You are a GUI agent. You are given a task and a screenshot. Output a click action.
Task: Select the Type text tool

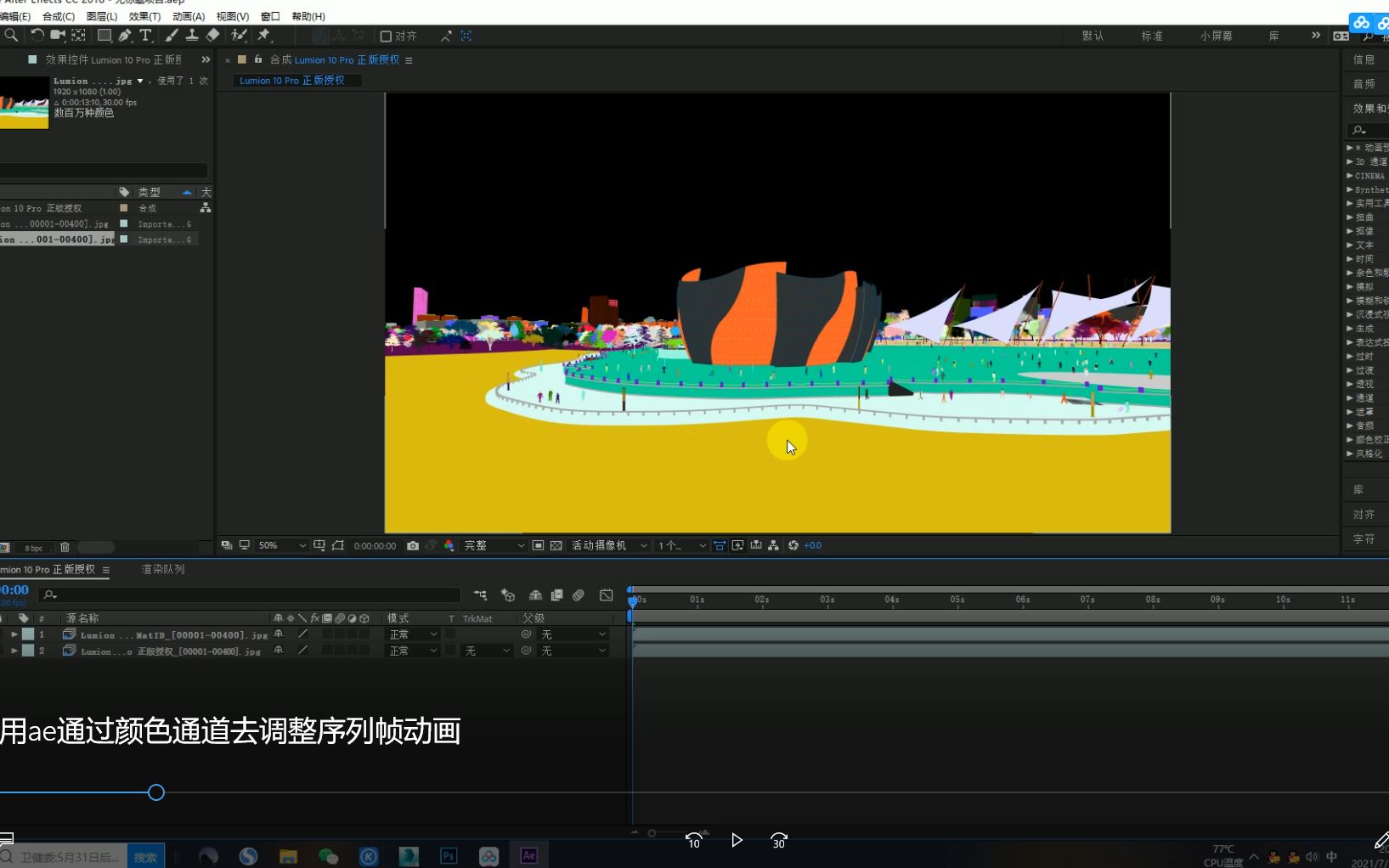(x=145, y=36)
